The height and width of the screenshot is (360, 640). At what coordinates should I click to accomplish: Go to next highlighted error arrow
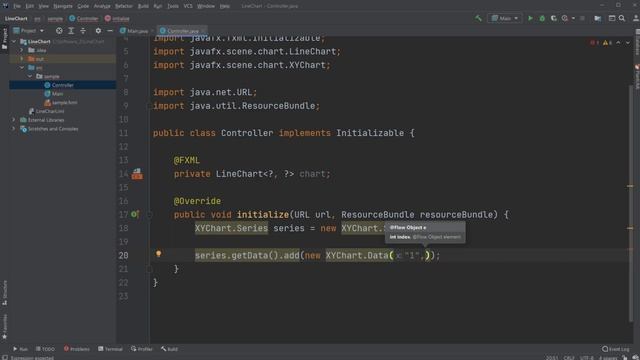(628, 42)
